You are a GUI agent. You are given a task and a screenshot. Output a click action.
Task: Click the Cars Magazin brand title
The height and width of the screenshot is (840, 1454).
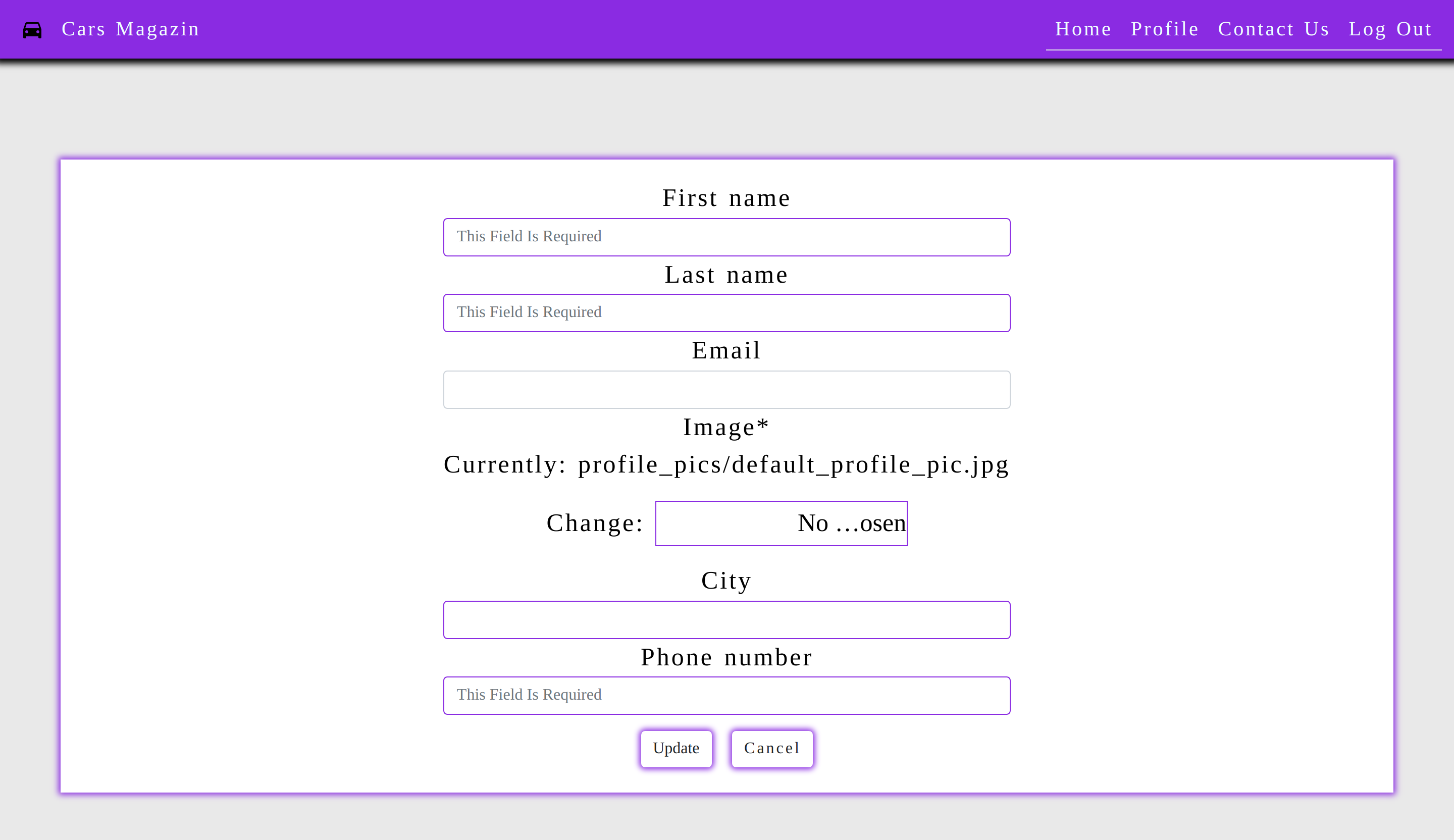[x=130, y=29]
